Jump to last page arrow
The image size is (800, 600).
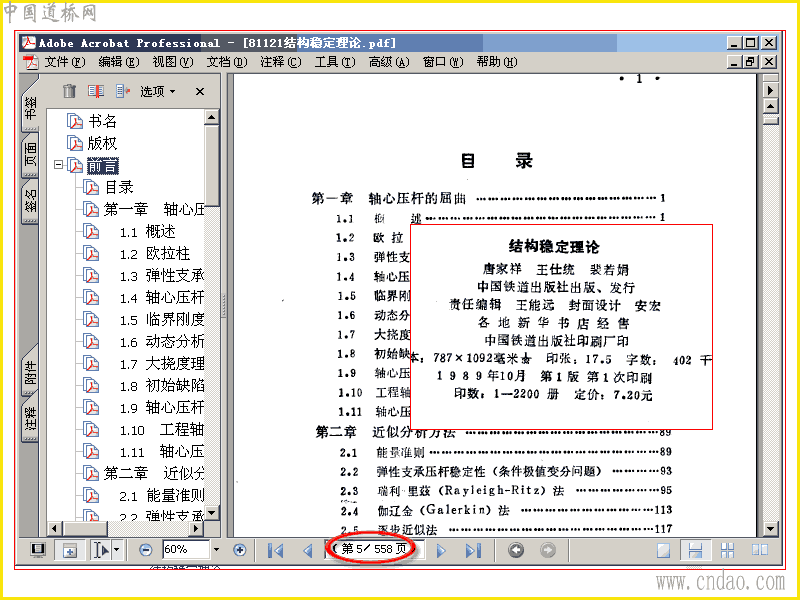point(473,551)
